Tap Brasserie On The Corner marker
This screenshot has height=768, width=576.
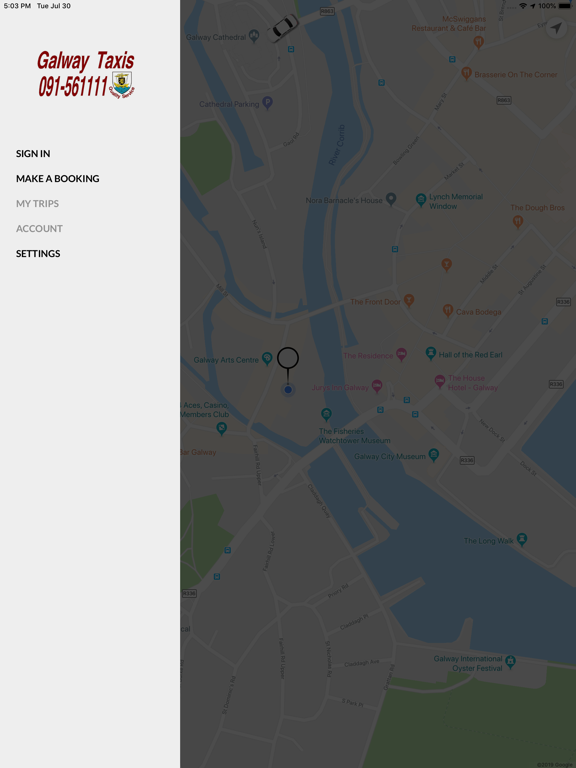[466, 73]
